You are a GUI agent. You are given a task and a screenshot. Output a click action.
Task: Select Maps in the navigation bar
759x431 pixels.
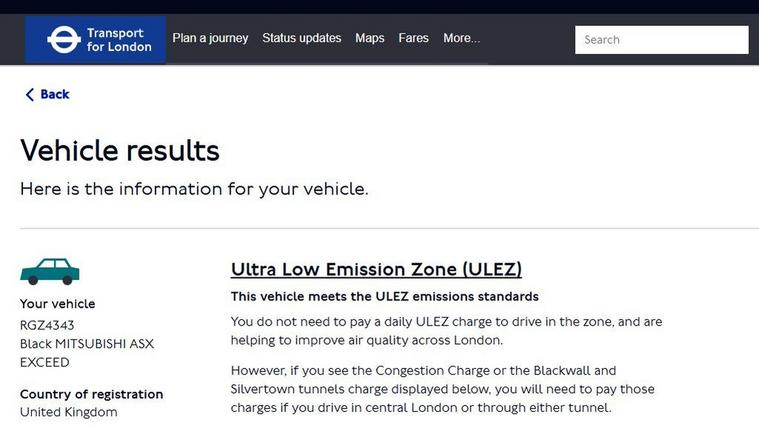370,38
